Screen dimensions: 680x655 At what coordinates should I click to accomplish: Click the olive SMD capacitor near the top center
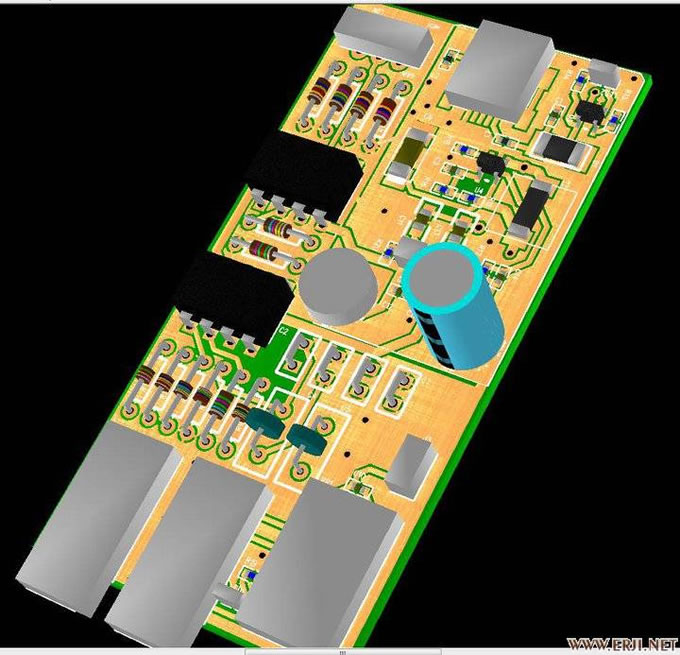point(409,157)
